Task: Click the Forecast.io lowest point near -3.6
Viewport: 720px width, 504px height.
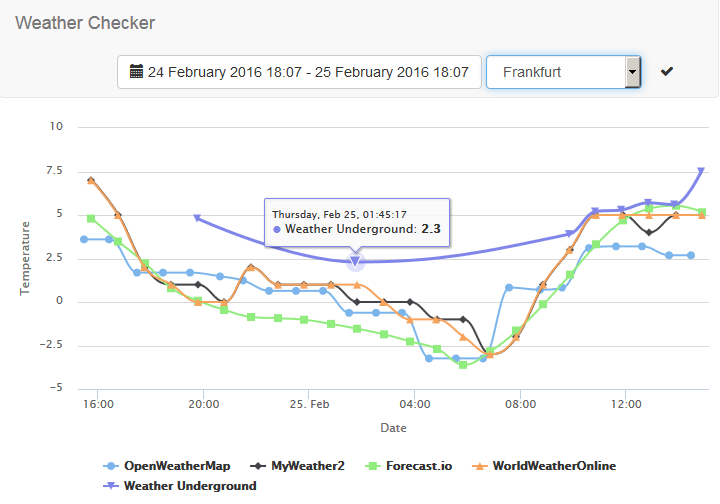Action: pos(463,365)
